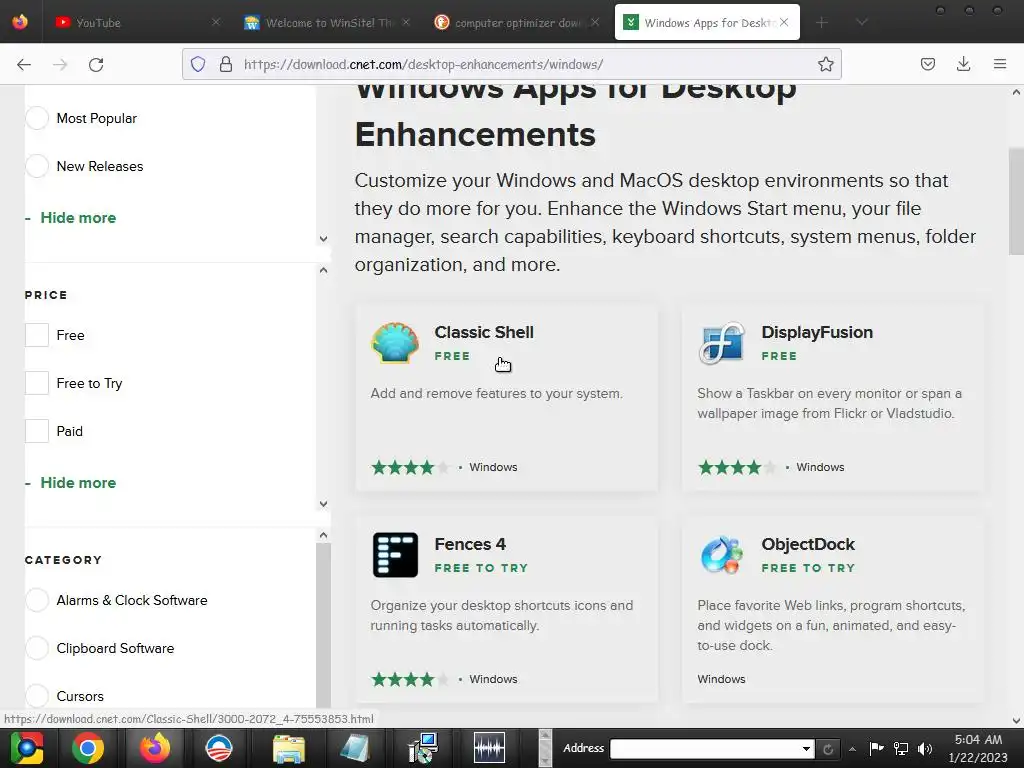
Task: Click sort panel scroll-down arrow
Action: pos(323,239)
